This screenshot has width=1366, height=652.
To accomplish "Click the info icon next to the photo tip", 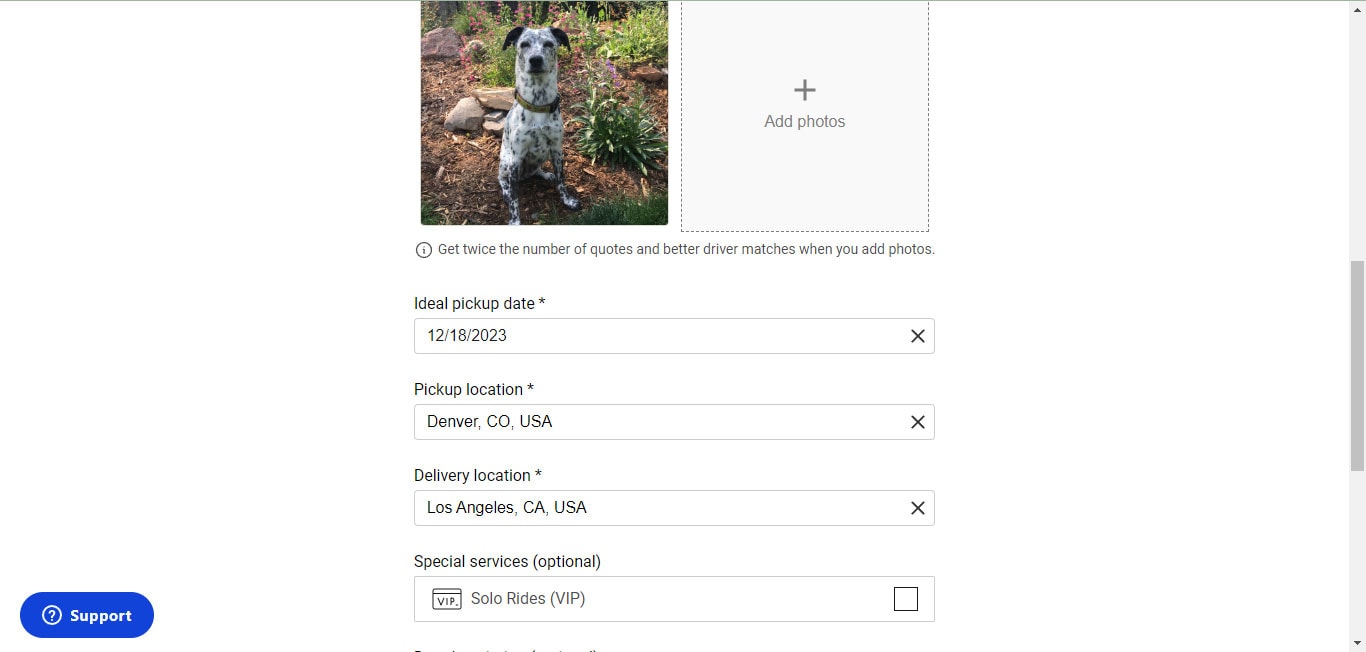I will coord(423,249).
